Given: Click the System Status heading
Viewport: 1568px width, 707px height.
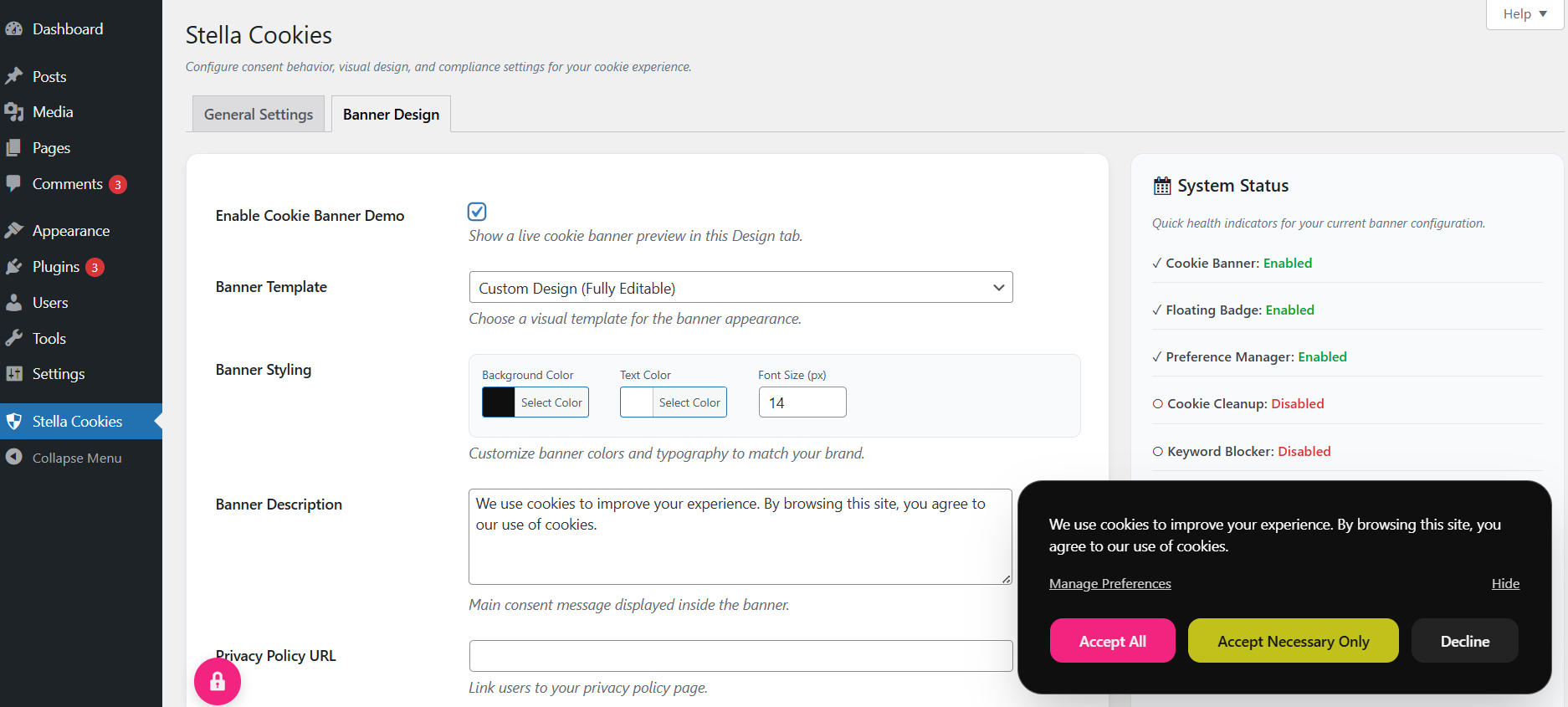Looking at the screenshot, I should point(1232,186).
